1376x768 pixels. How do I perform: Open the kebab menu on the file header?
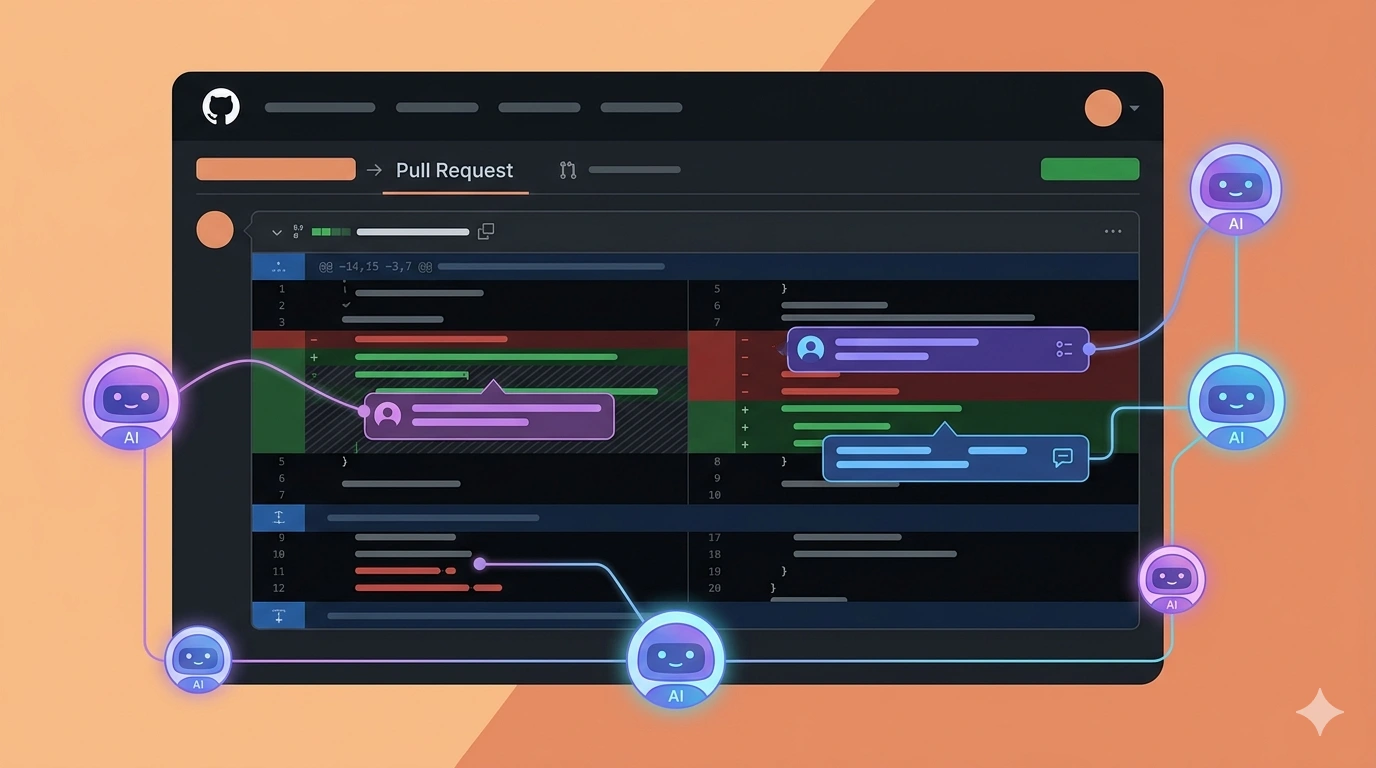click(1112, 231)
